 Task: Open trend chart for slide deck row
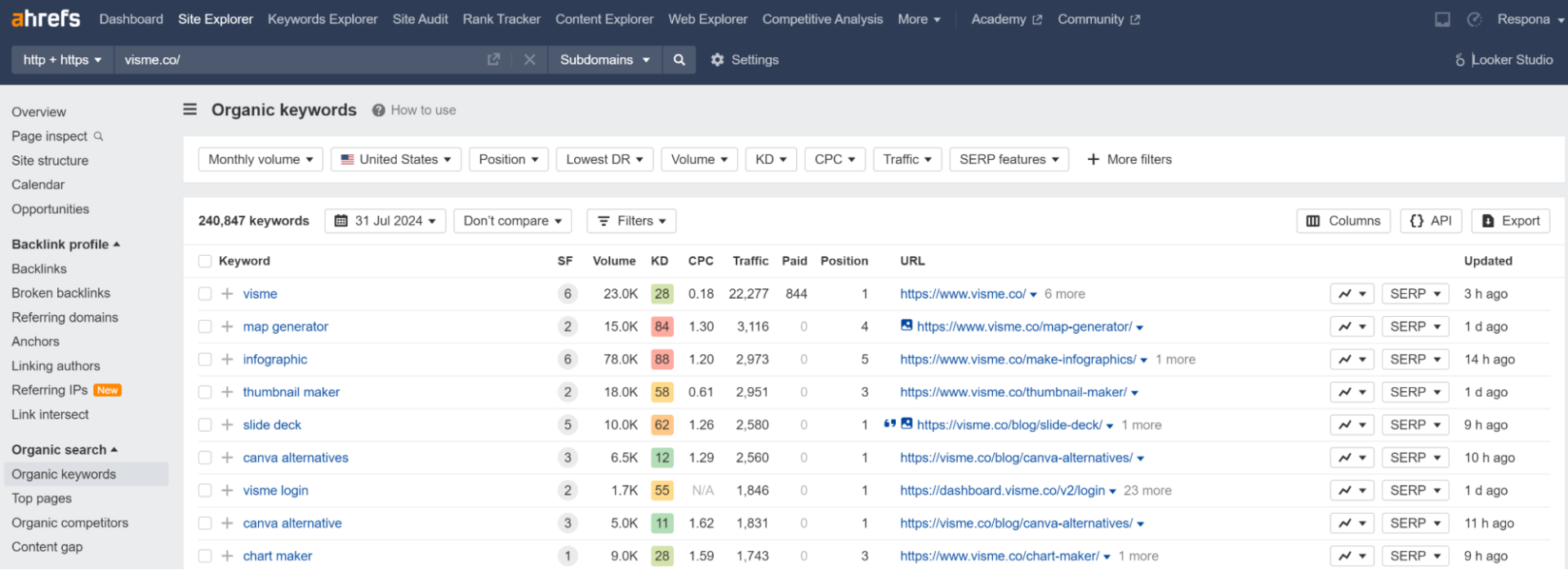(x=1352, y=425)
